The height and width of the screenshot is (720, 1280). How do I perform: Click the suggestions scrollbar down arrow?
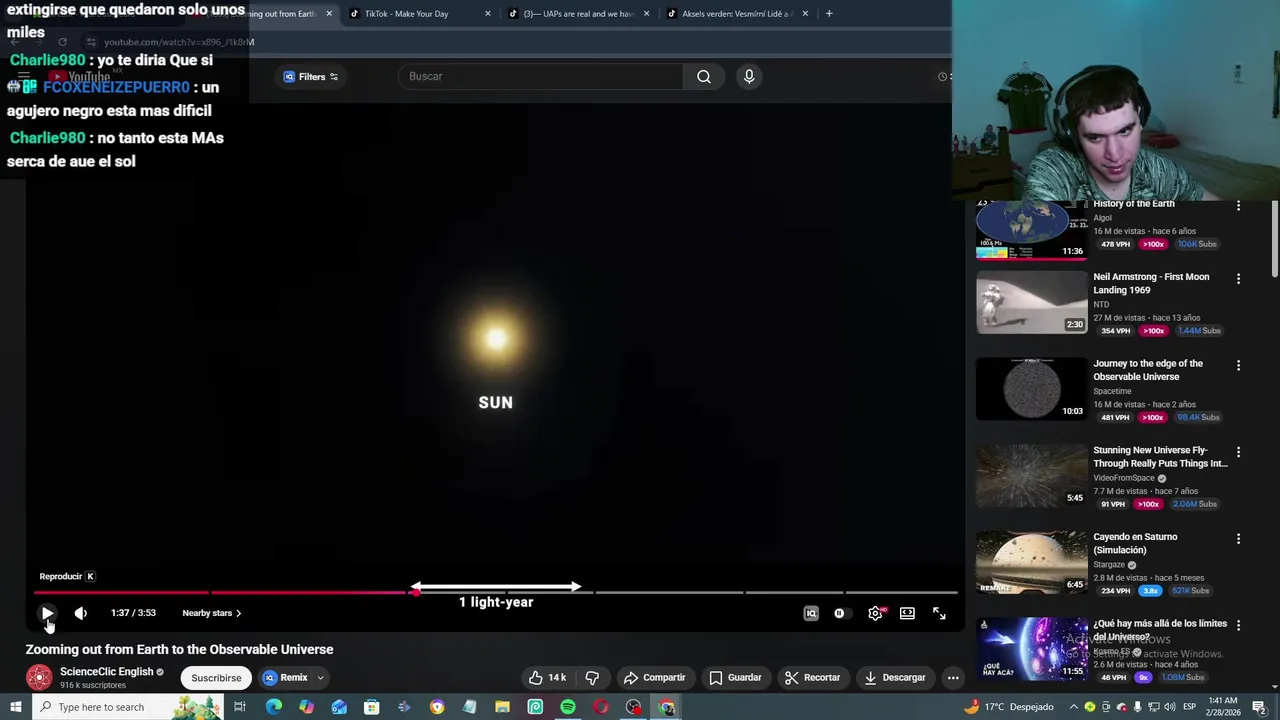(x=1274, y=687)
